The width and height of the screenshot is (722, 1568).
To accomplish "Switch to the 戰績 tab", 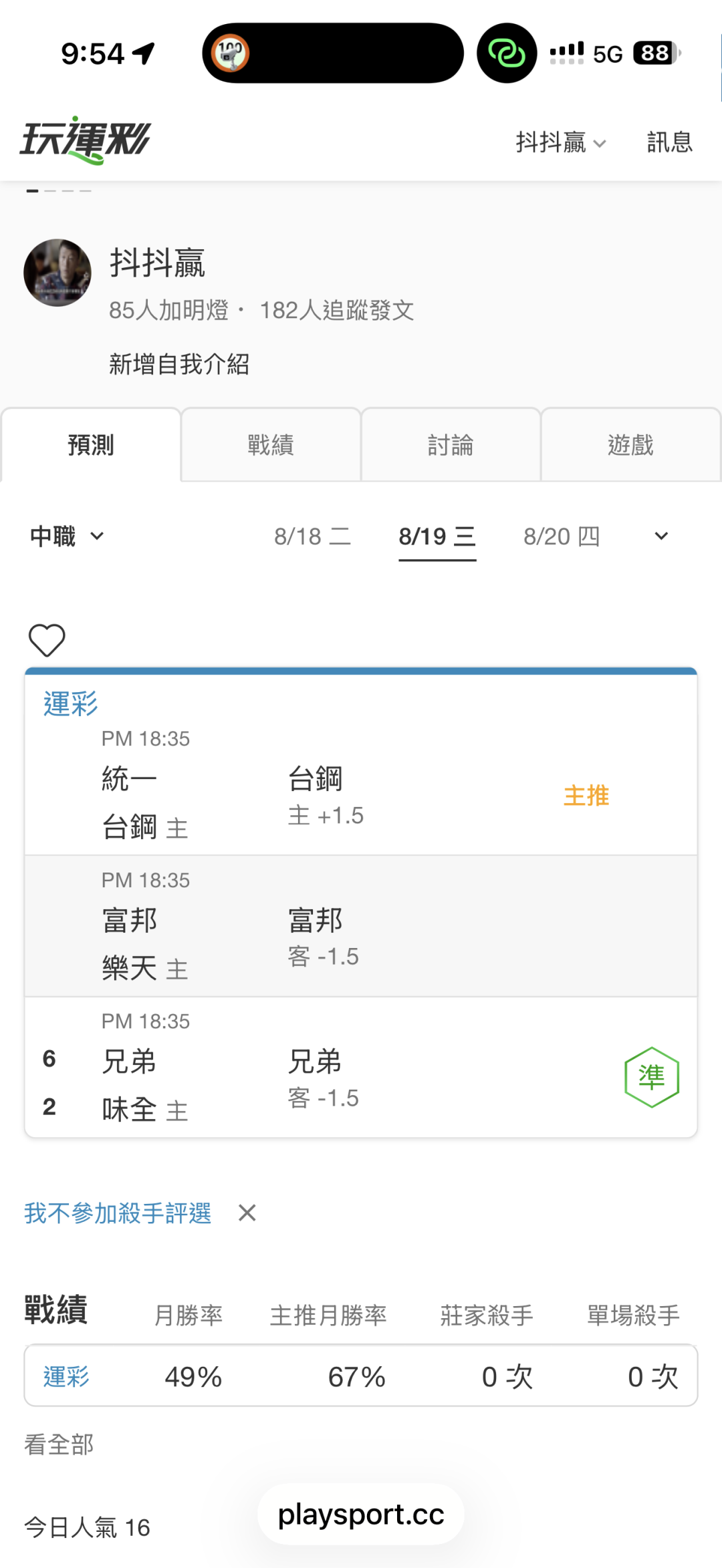I will (x=271, y=444).
